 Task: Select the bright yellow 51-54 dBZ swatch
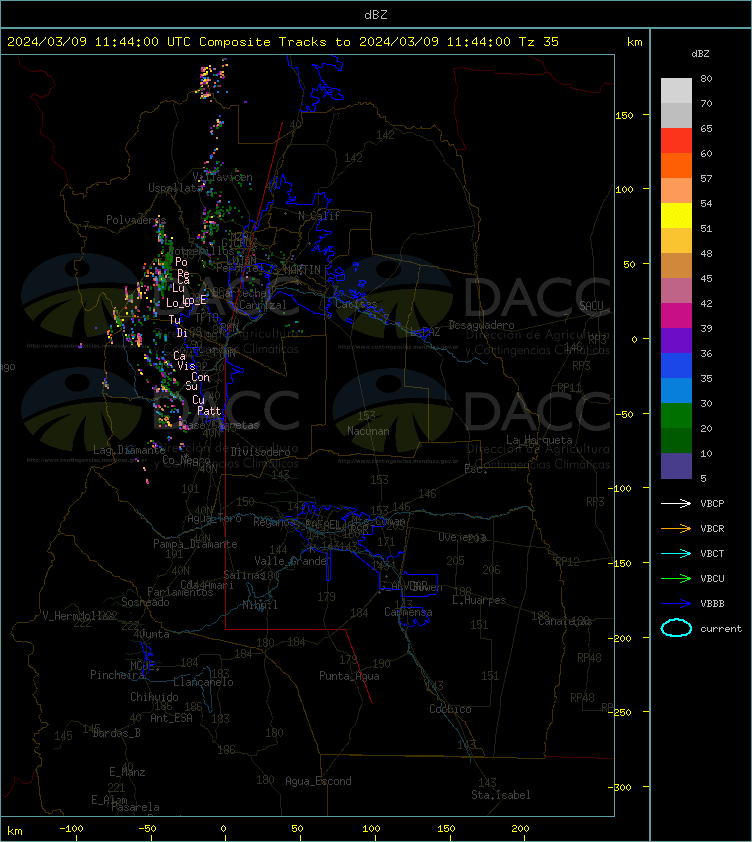676,216
